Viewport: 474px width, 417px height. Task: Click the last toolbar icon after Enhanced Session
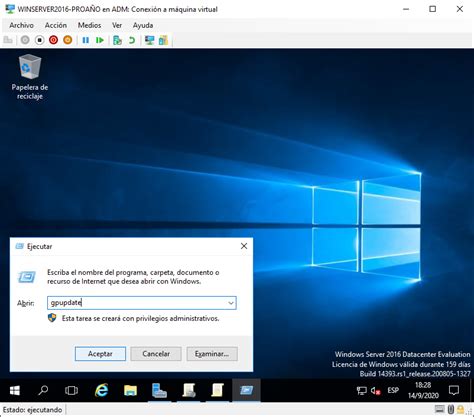click(x=163, y=40)
